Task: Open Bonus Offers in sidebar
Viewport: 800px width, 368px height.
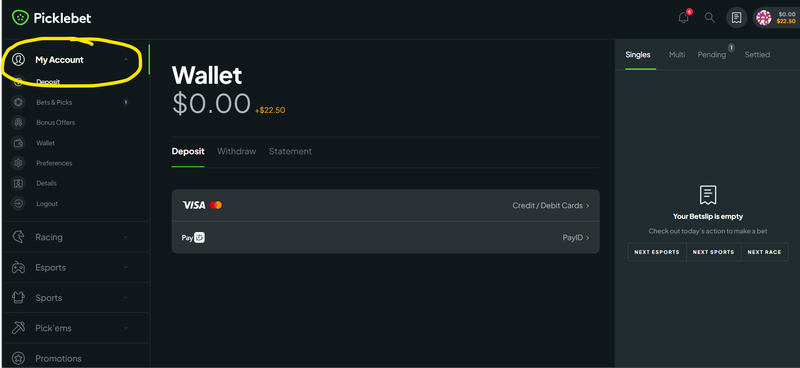Action: [x=56, y=122]
